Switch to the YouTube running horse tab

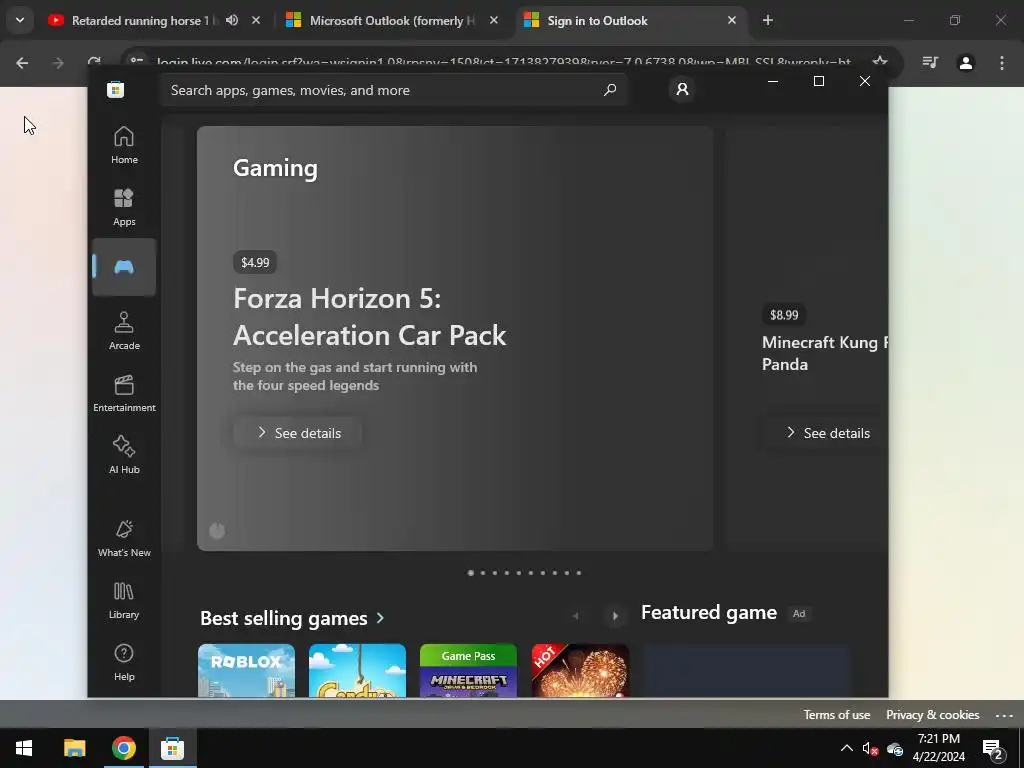[x=140, y=21]
